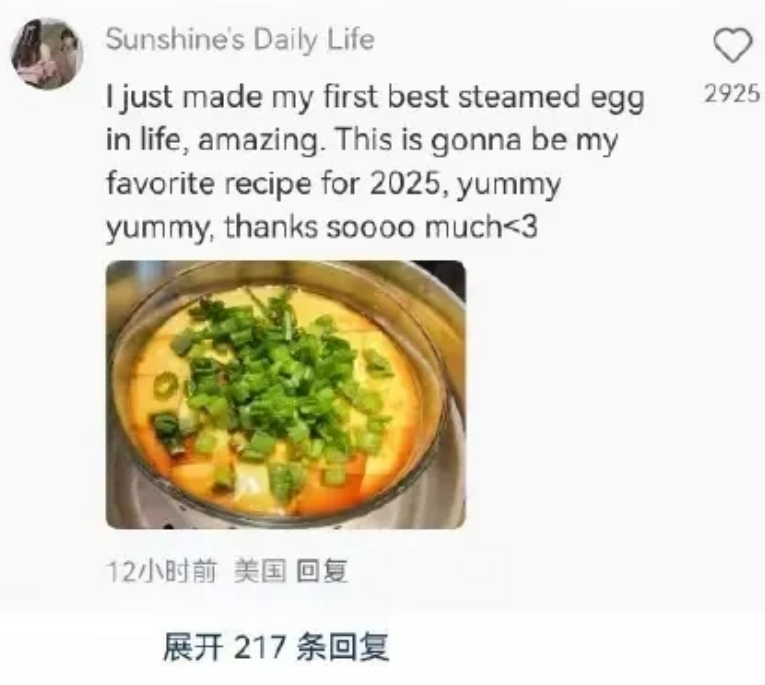The height and width of the screenshot is (685, 765).
Task: Click the word 'Sunshine's' in the username
Action: (x=176, y=40)
